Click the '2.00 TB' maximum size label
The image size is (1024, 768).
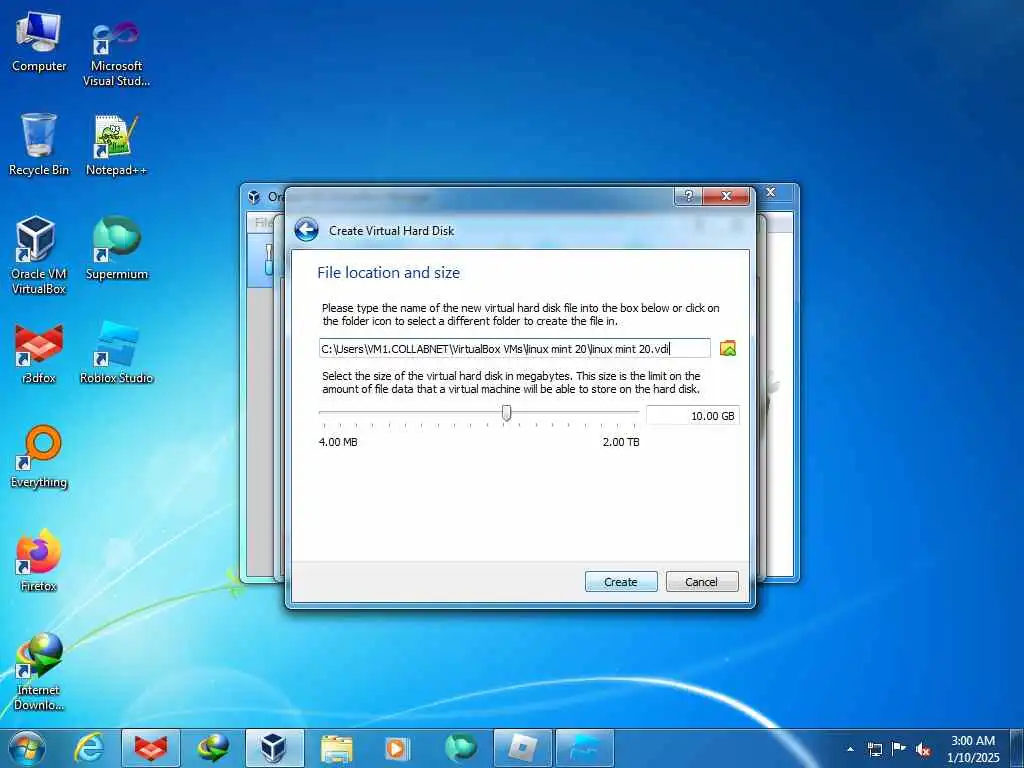coord(621,442)
